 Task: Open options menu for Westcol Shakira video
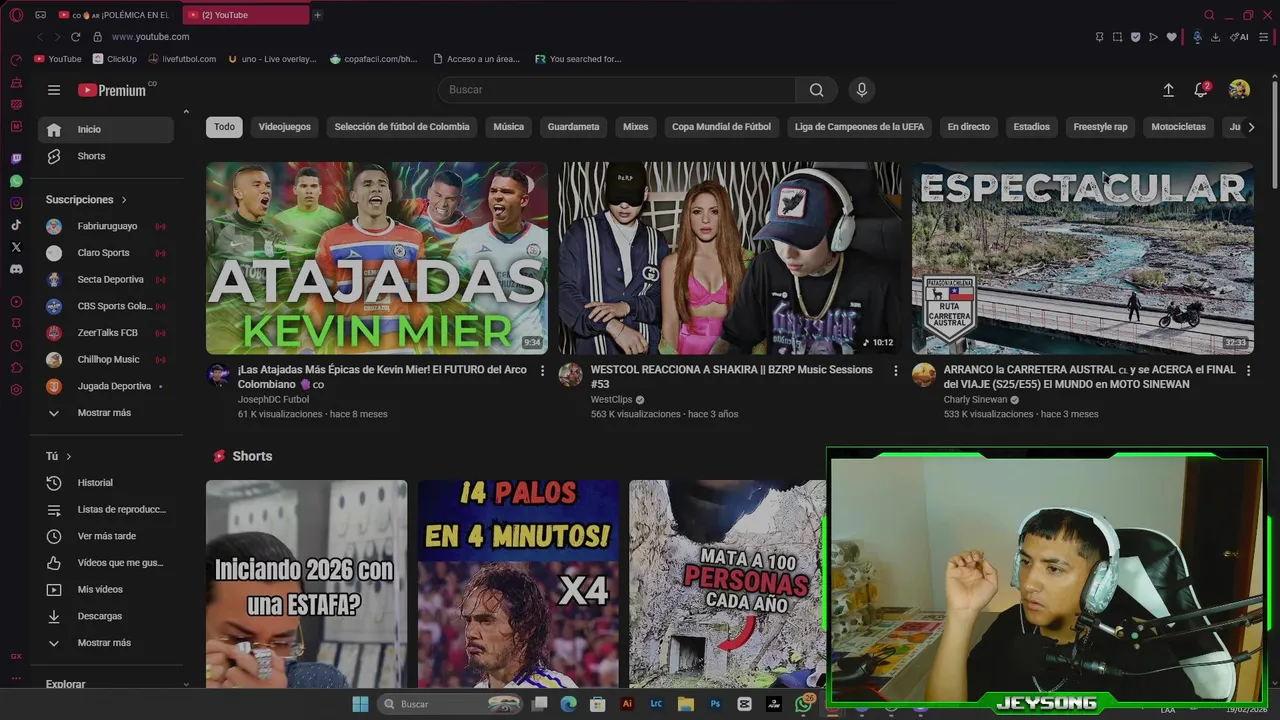[x=896, y=370]
